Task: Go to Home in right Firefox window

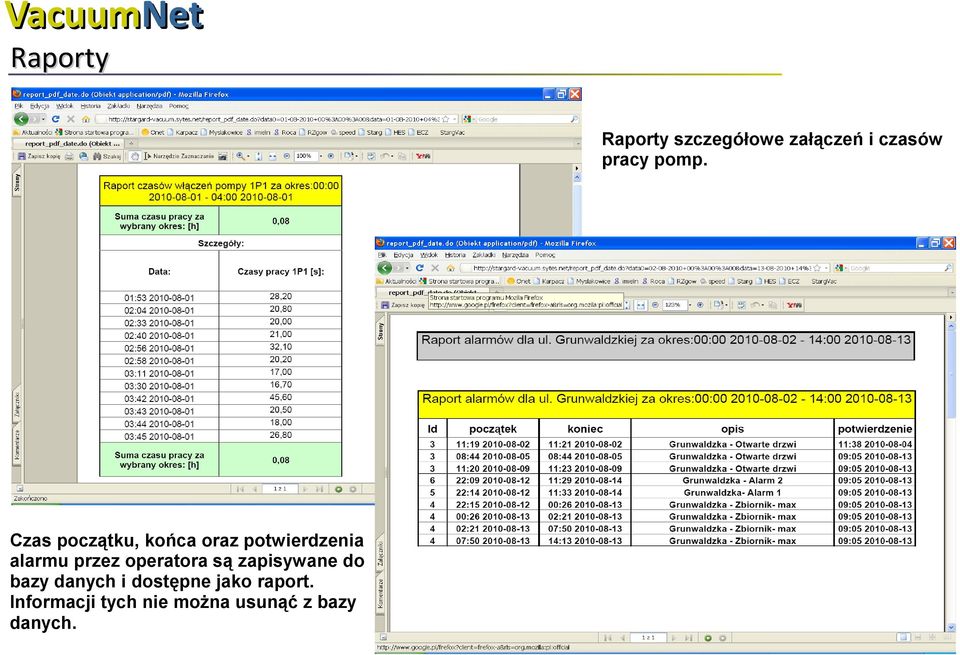Action: pyautogui.click(x=450, y=268)
